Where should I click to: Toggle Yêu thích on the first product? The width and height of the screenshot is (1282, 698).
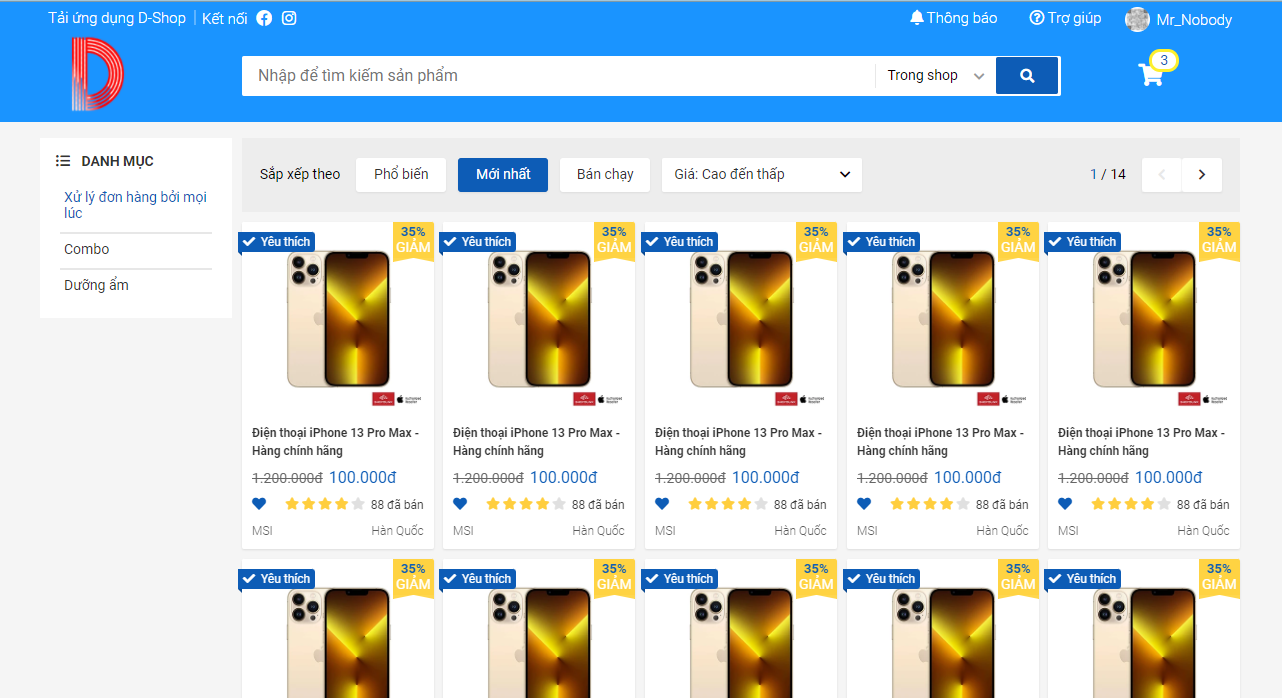click(x=276, y=241)
